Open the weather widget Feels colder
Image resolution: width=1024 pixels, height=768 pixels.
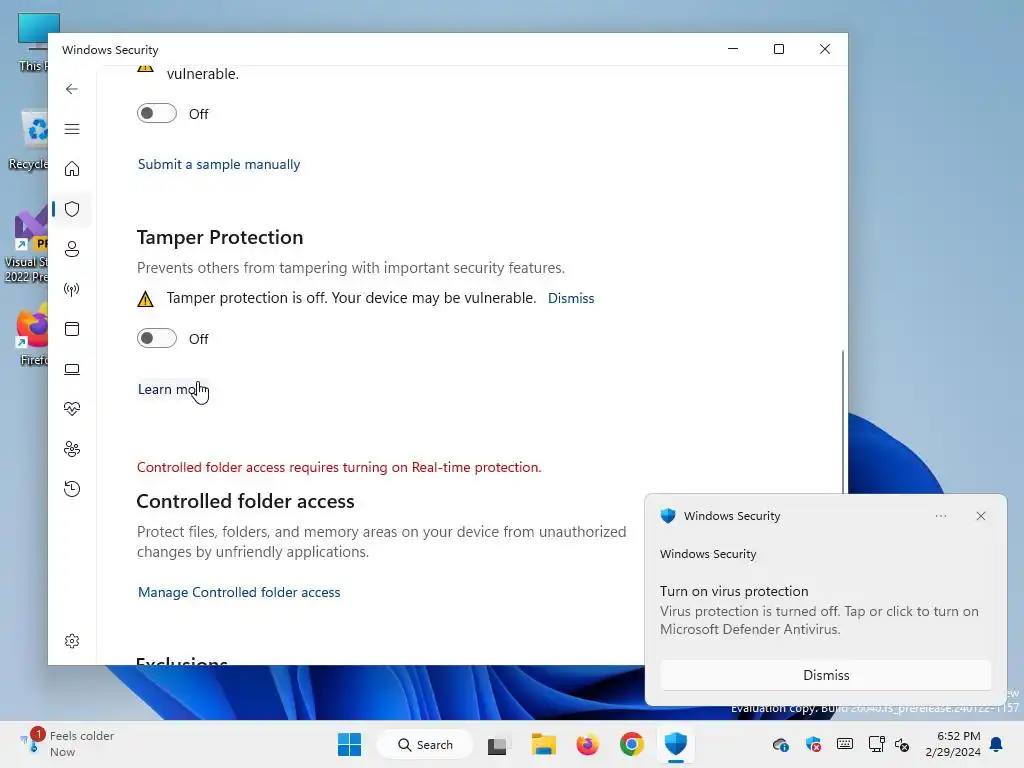click(x=67, y=744)
